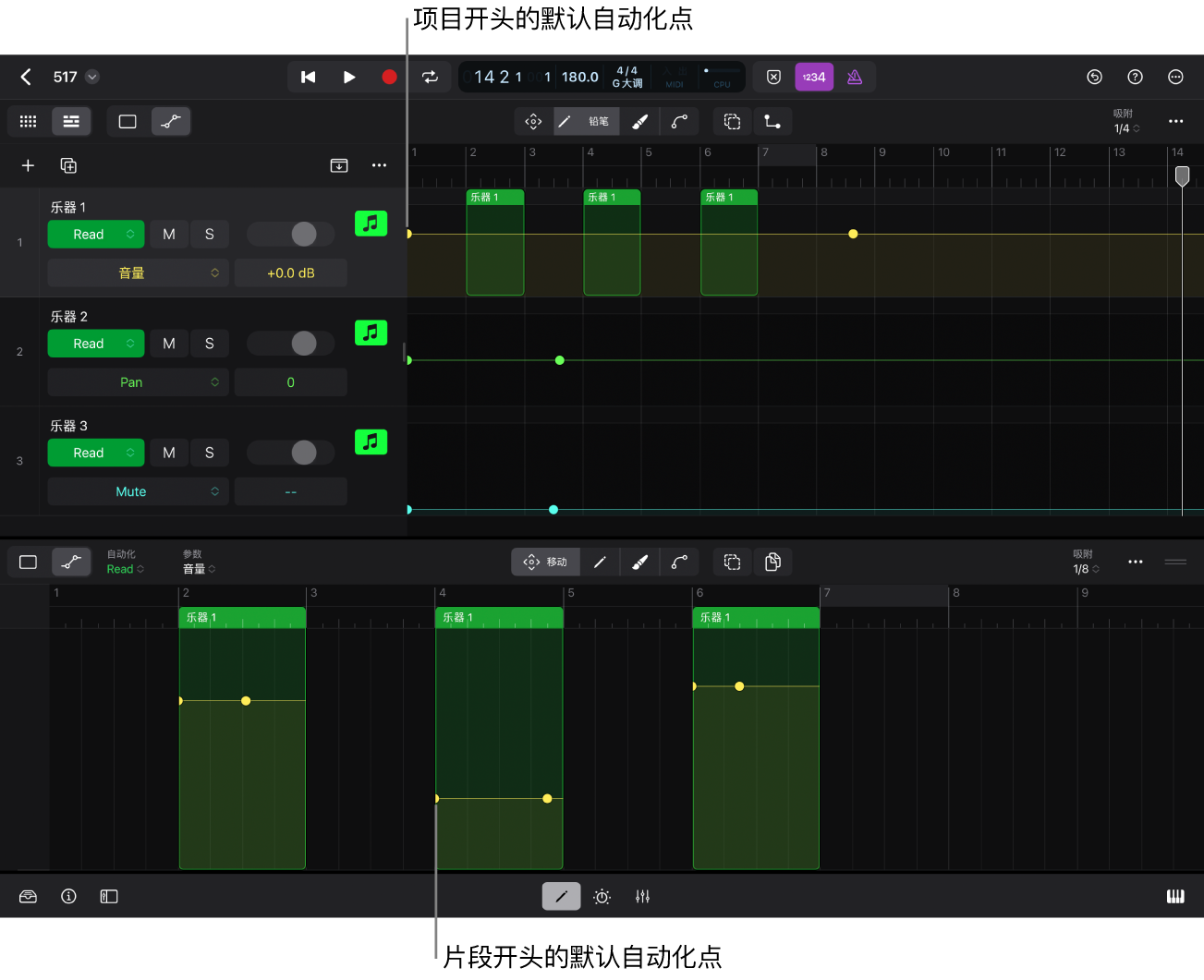Open editor 参数 音量 dropdown
The image size is (1204, 980).
(199, 562)
